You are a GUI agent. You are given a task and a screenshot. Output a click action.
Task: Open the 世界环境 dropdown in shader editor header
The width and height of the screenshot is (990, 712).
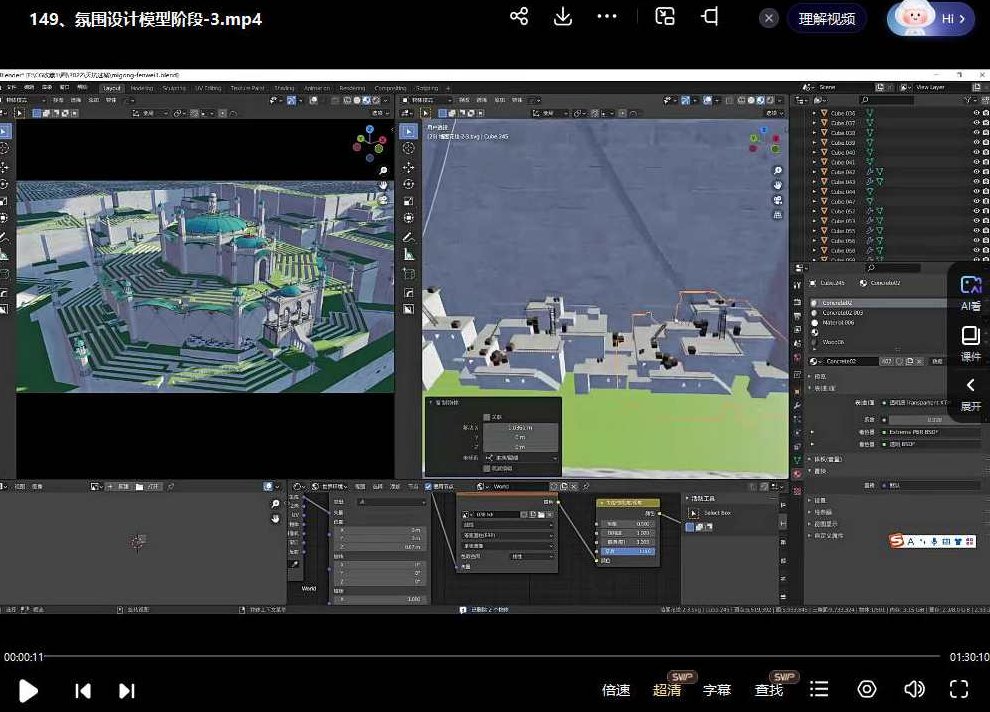[328, 487]
